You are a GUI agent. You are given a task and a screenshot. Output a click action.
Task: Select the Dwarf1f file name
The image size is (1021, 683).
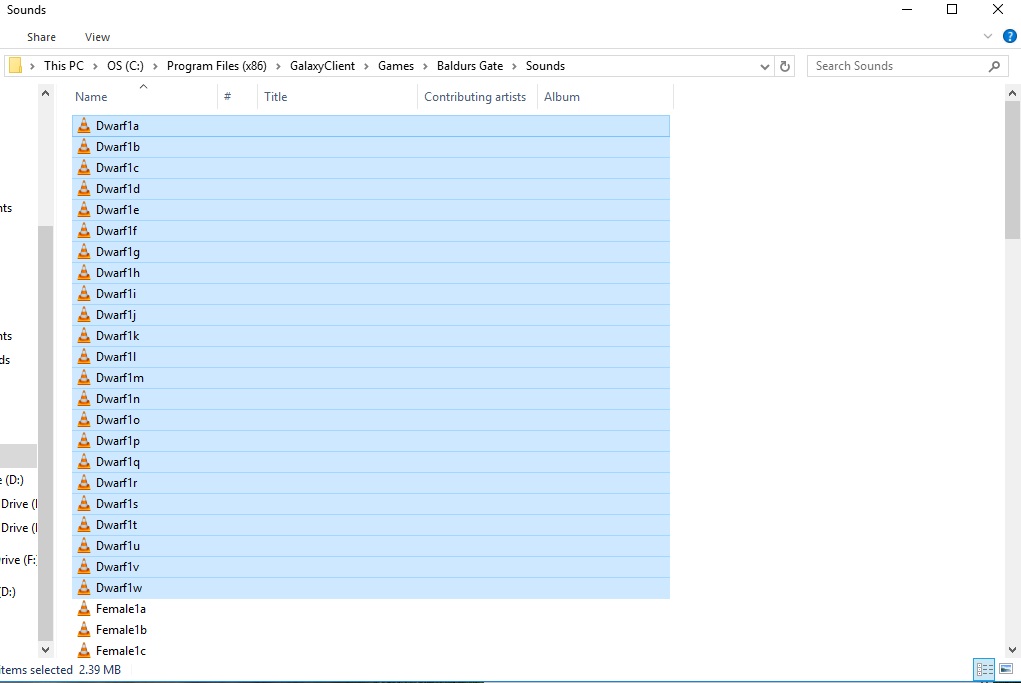[117, 230]
